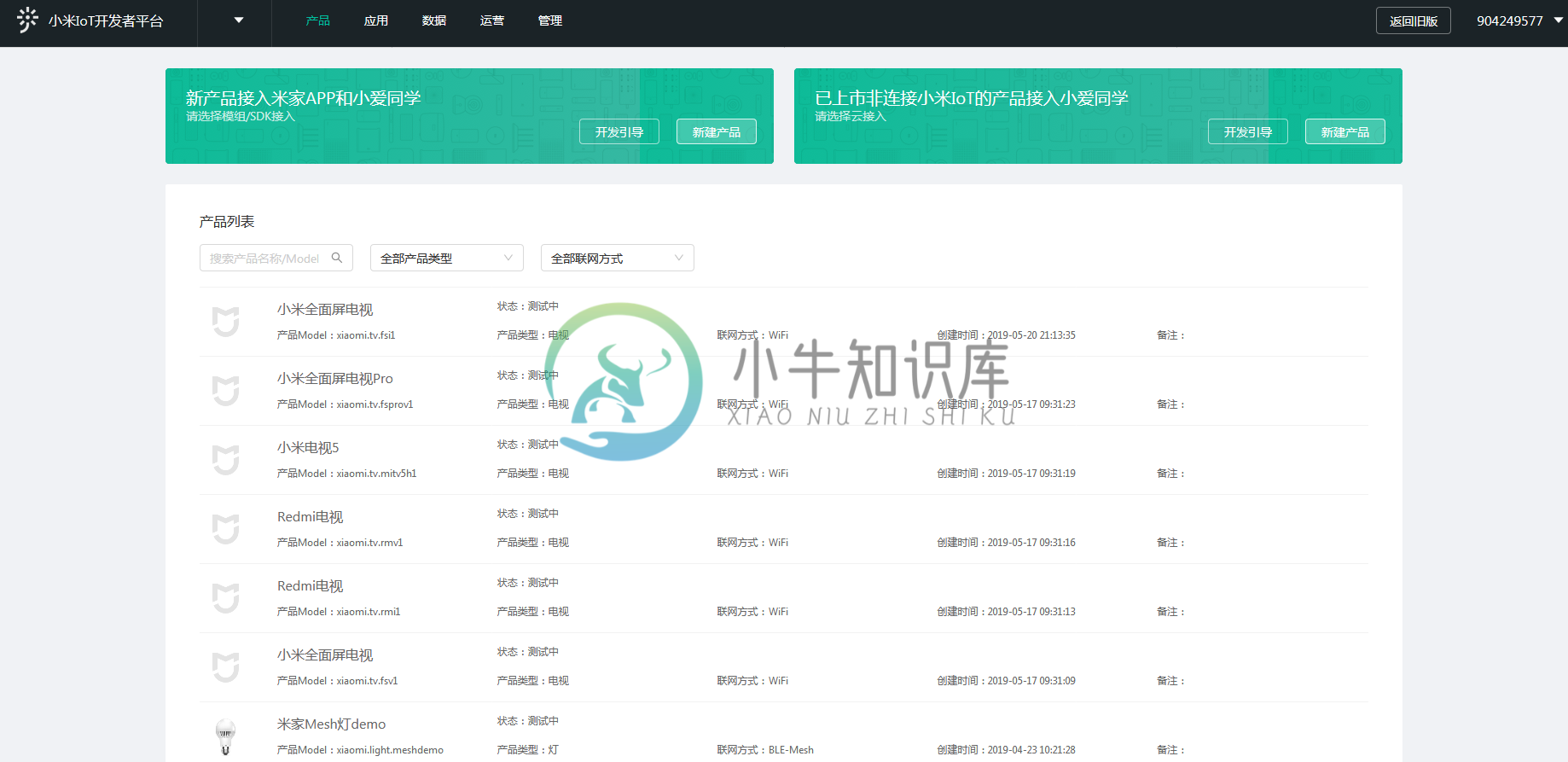Open product 小米全面屏电视 with model xiaomi.tv.fsi1
This screenshot has height=762, width=1568.
[325, 309]
